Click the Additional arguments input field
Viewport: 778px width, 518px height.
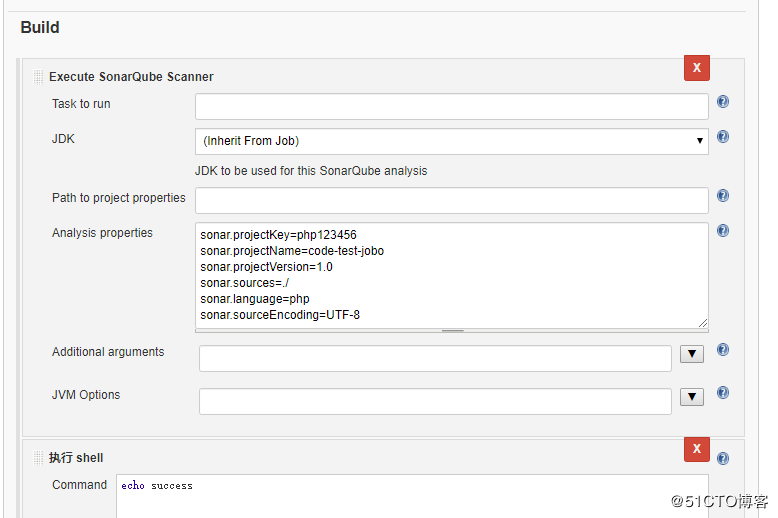click(x=435, y=358)
